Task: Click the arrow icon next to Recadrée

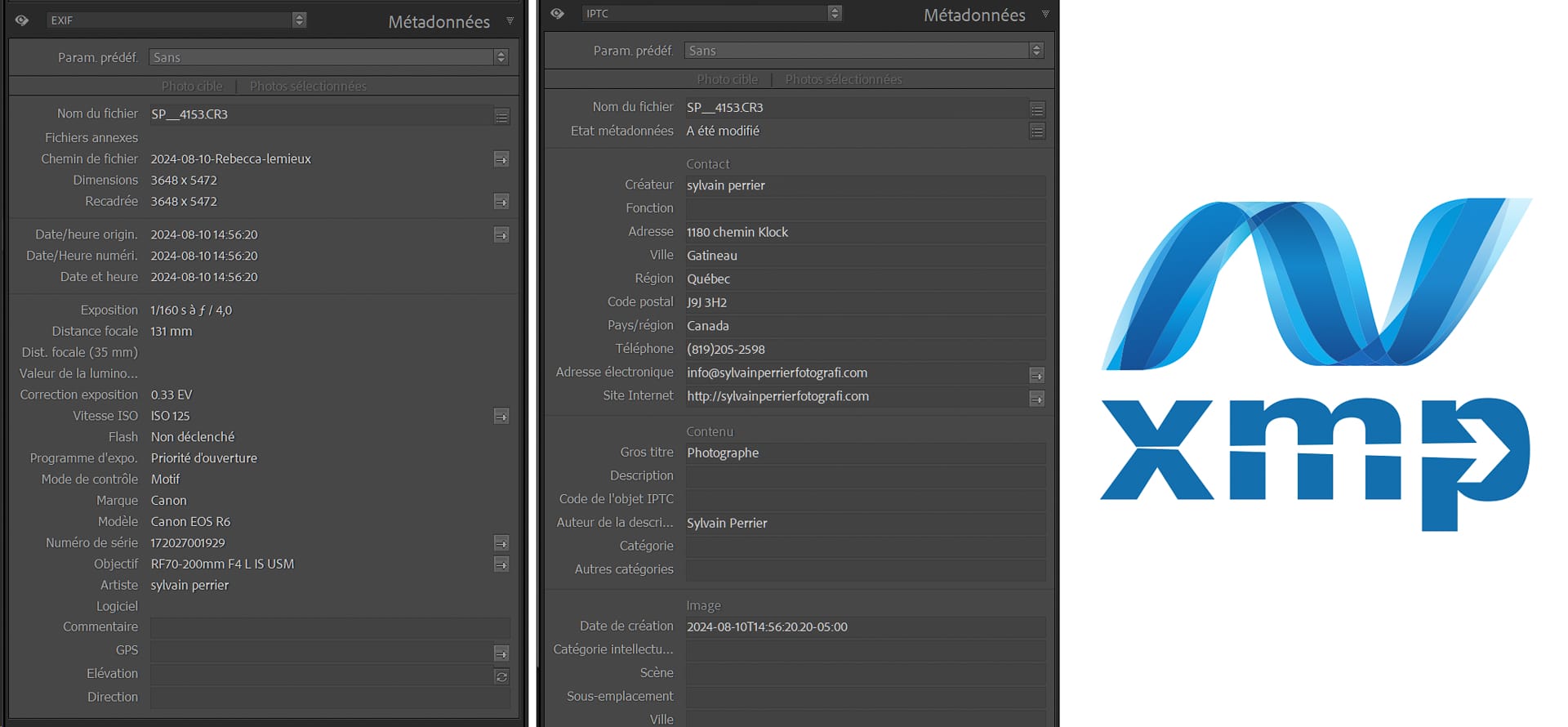Action: tap(501, 202)
